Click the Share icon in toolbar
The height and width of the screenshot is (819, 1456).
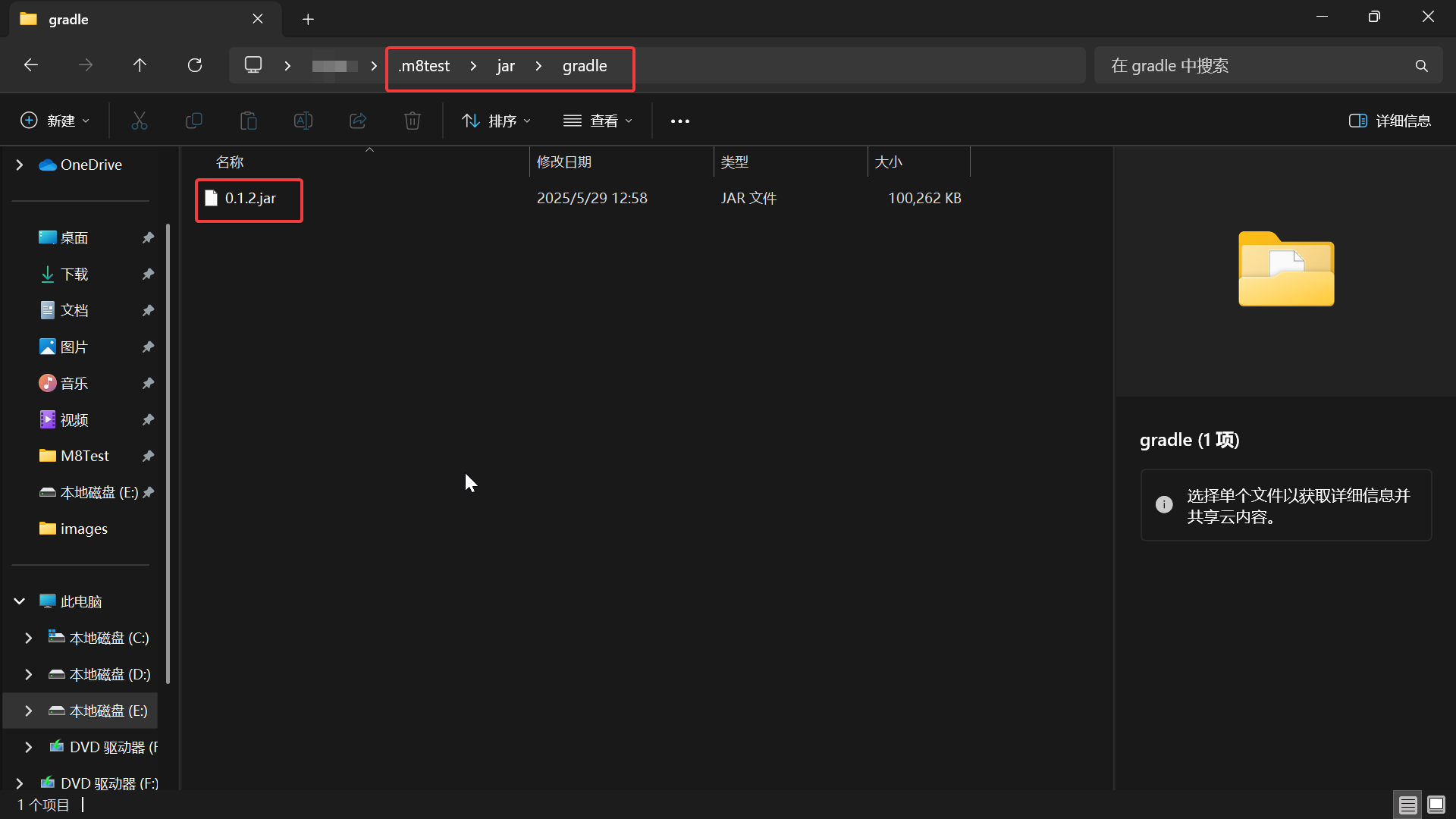(358, 121)
